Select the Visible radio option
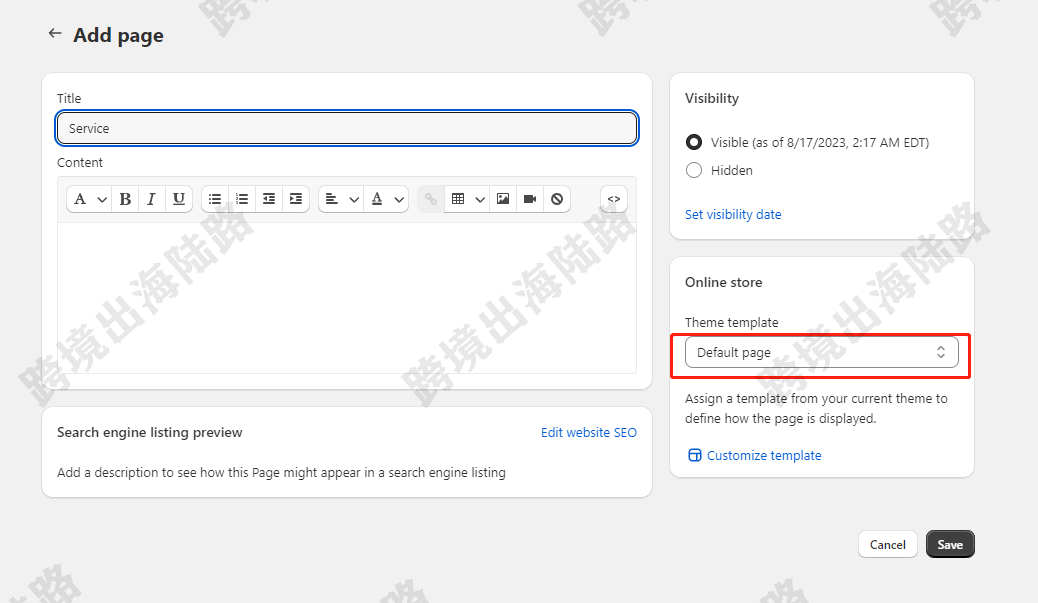This screenshot has height=603, width=1038. (x=694, y=142)
